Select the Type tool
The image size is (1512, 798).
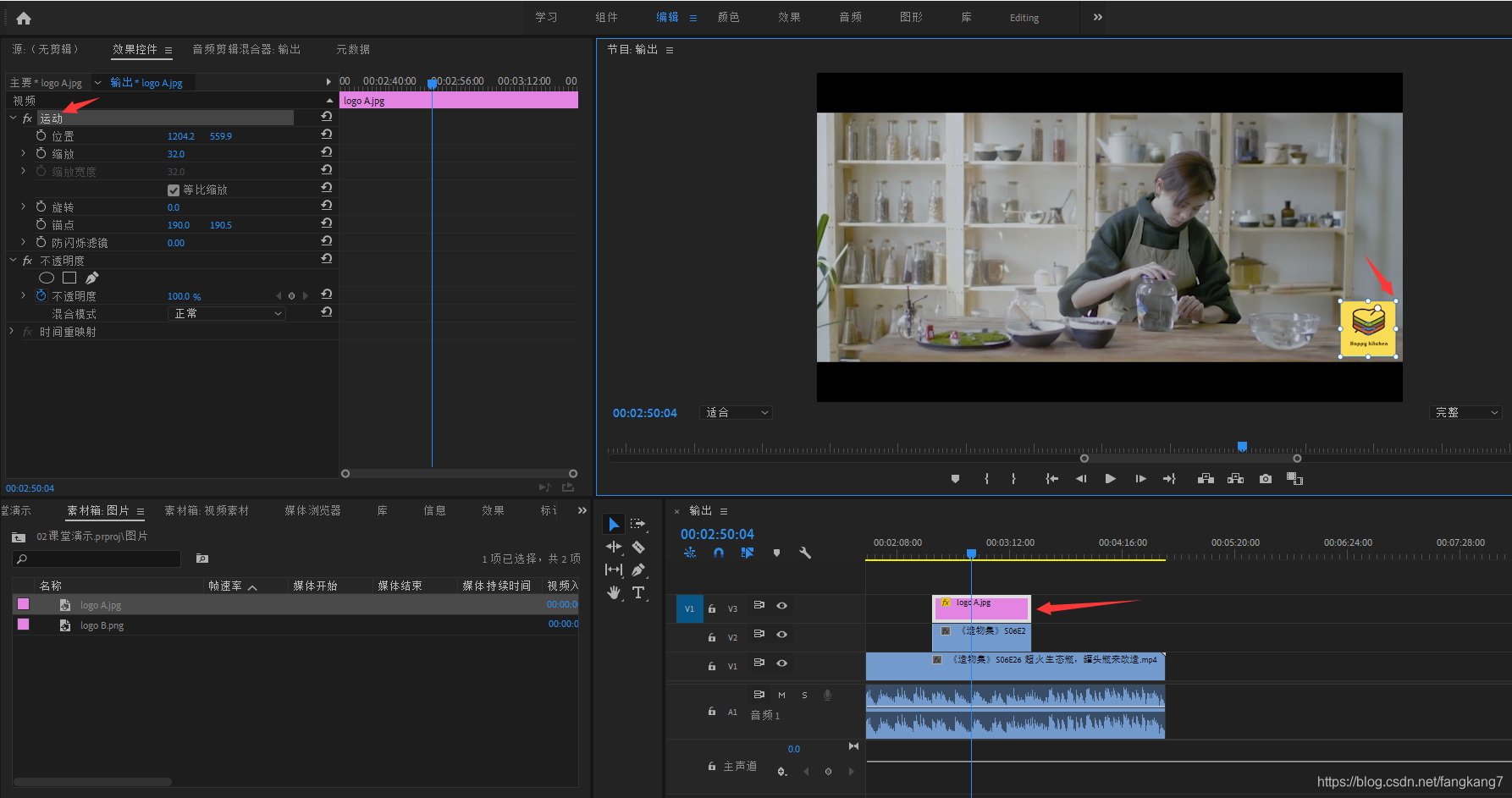(638, 593)
